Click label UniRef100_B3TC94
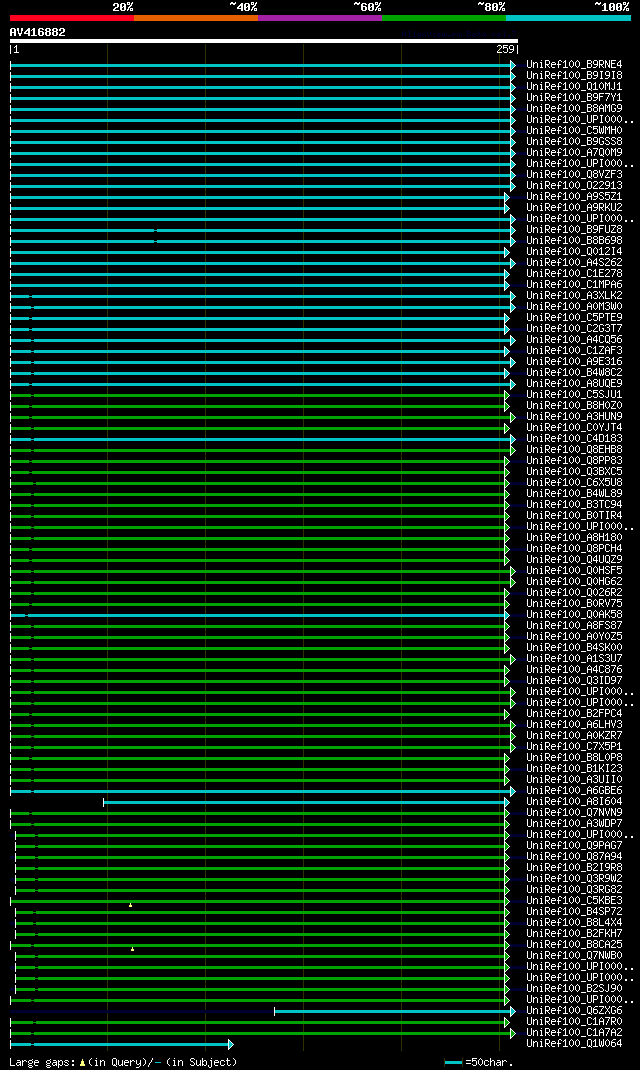The width and height of the screenshot is (640, 1070). [x=574, y=504]
